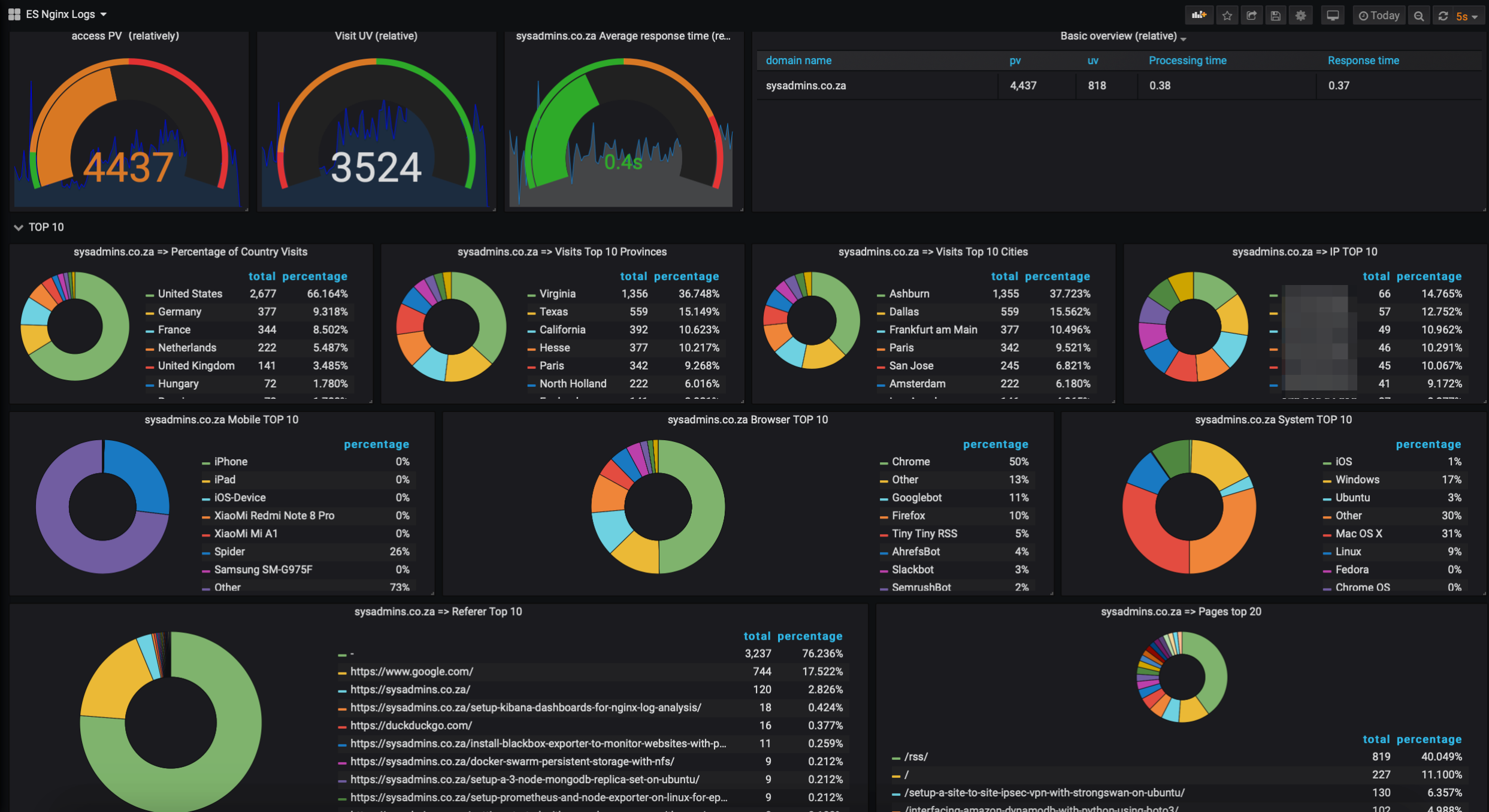Open Referer Top 10 panel title menu
Screen dimensions: 1489x812
coord(438,611)
